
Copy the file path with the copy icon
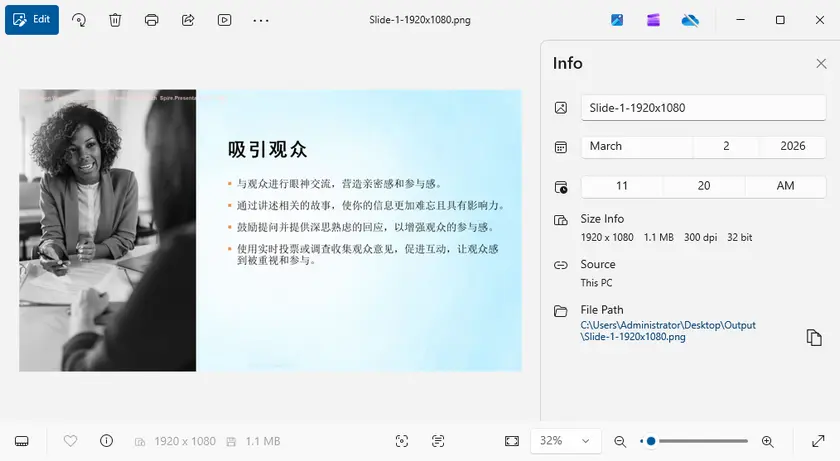pyautogui.click(x=814, y=337)
